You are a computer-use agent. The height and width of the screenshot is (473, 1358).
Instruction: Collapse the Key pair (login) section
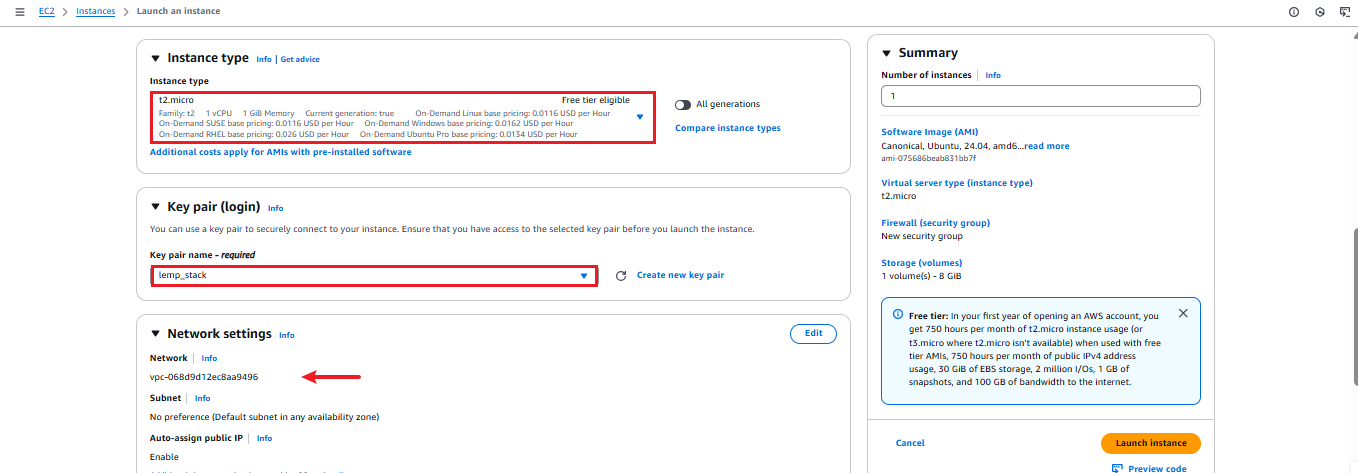[x=155, y=207]
